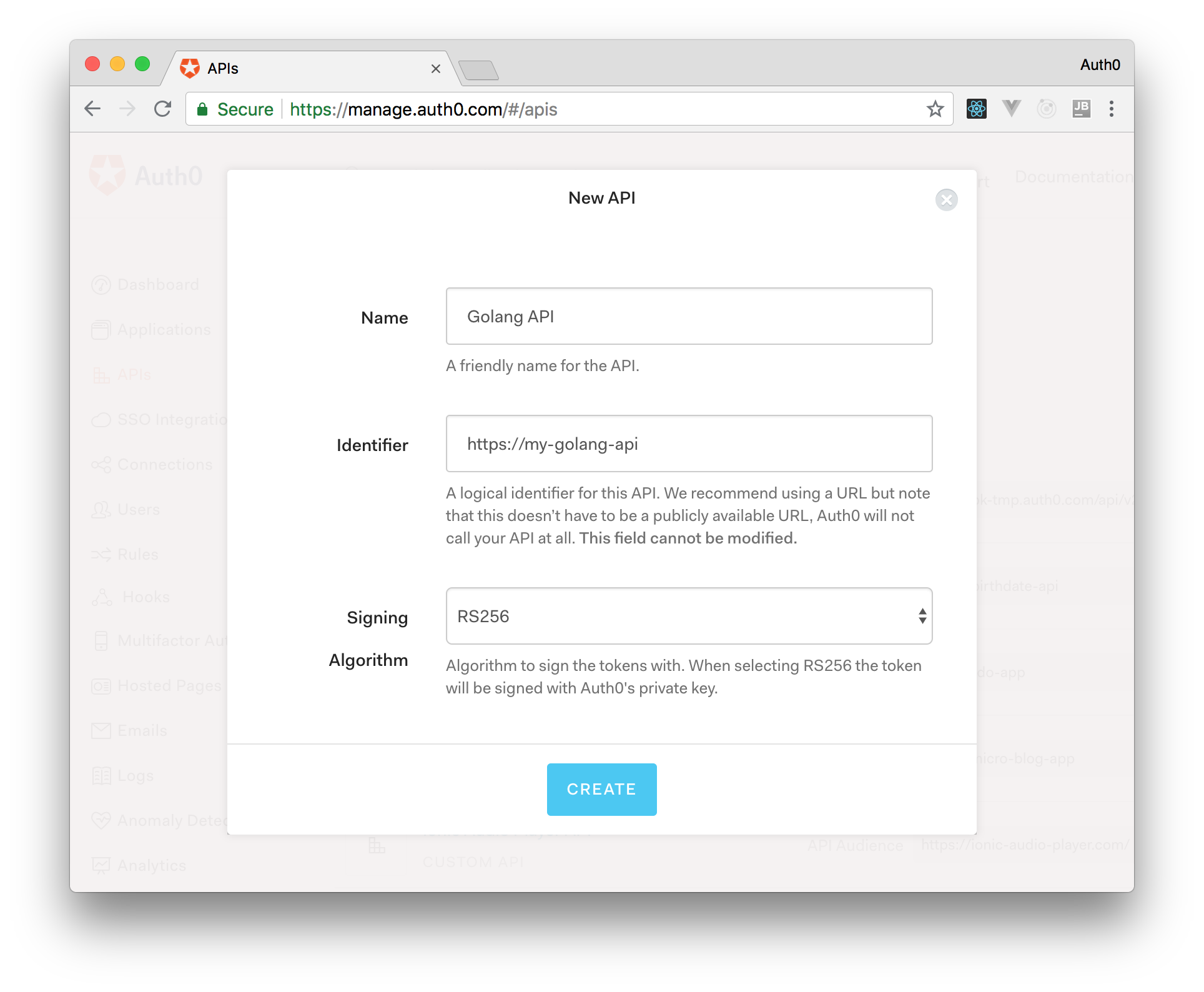Dismiss the New API dialog

pyautogui.click(x=946, y=200)
